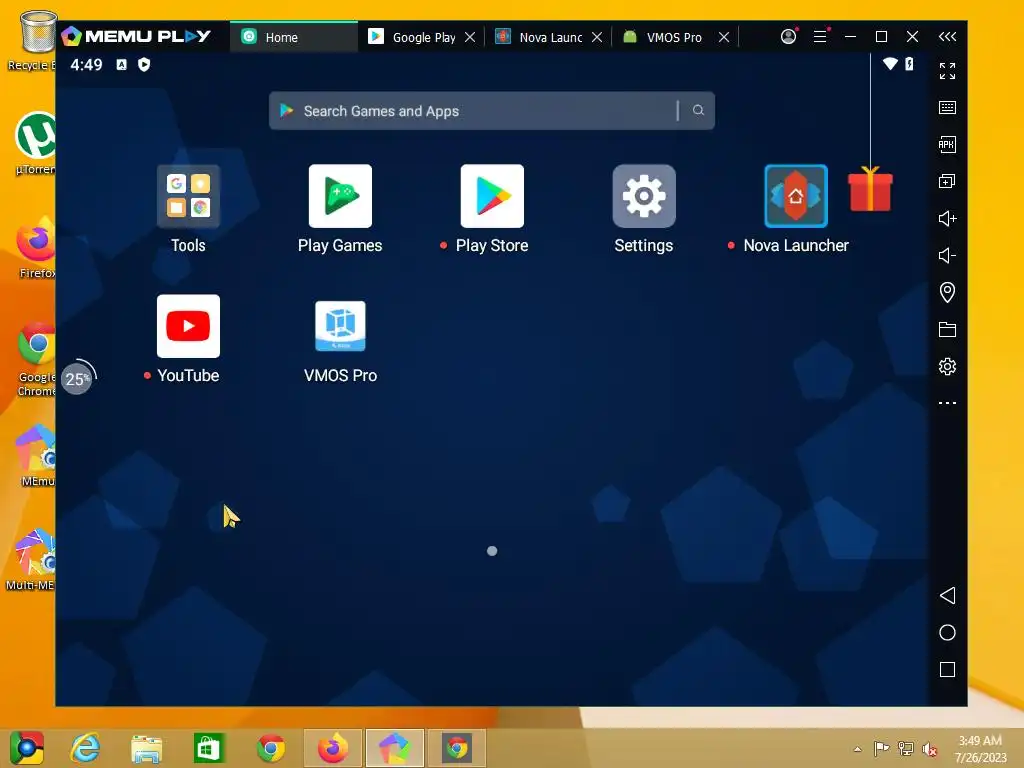The width and height of the screenshot is (1024, 768).
Task: Open Android Settings app
Action: (644, 196)
